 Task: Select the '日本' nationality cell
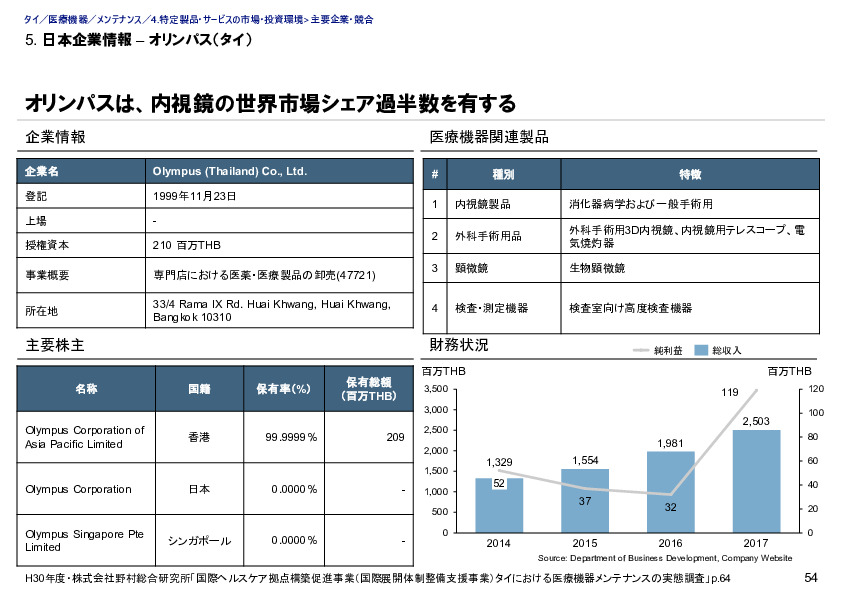(x=199, y=489)
